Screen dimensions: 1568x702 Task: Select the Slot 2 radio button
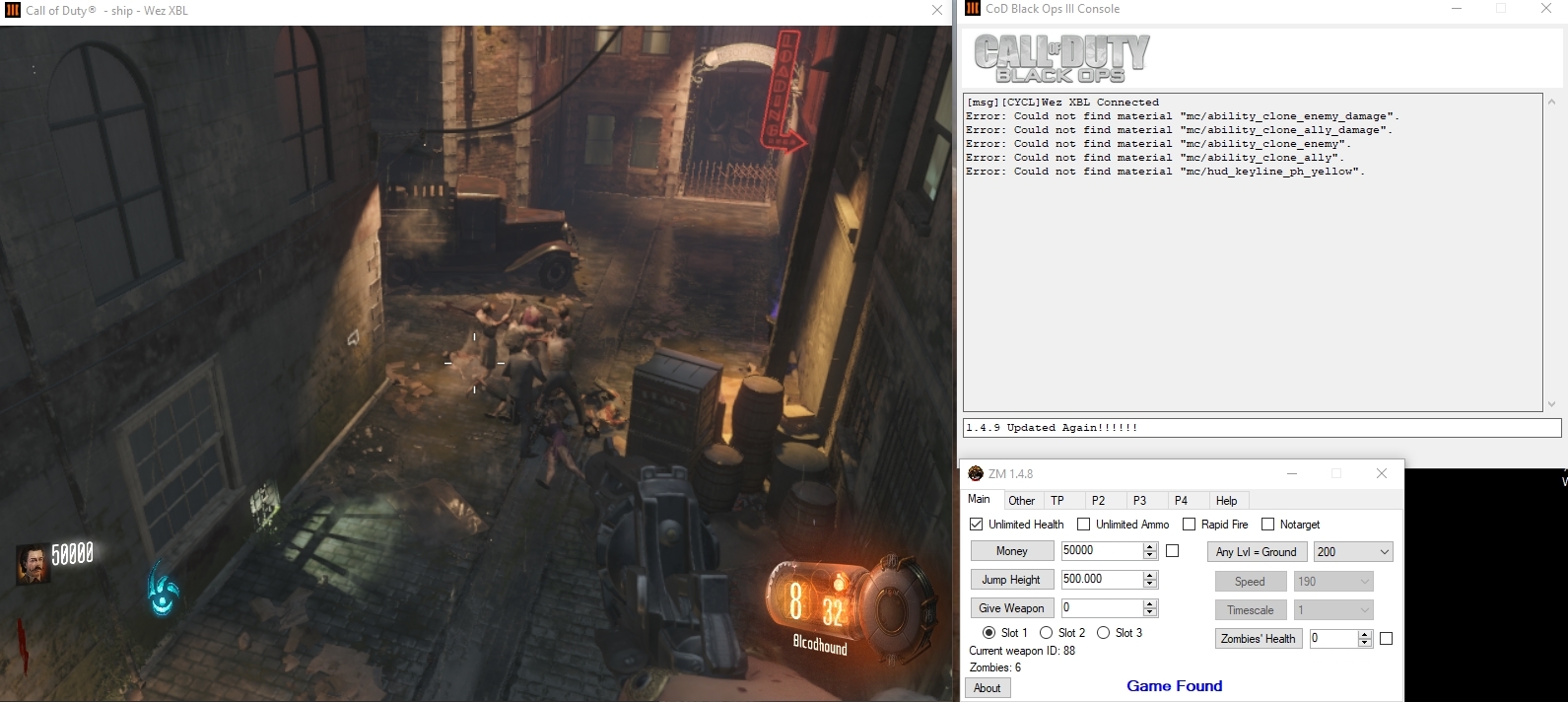pos(1046,633)
